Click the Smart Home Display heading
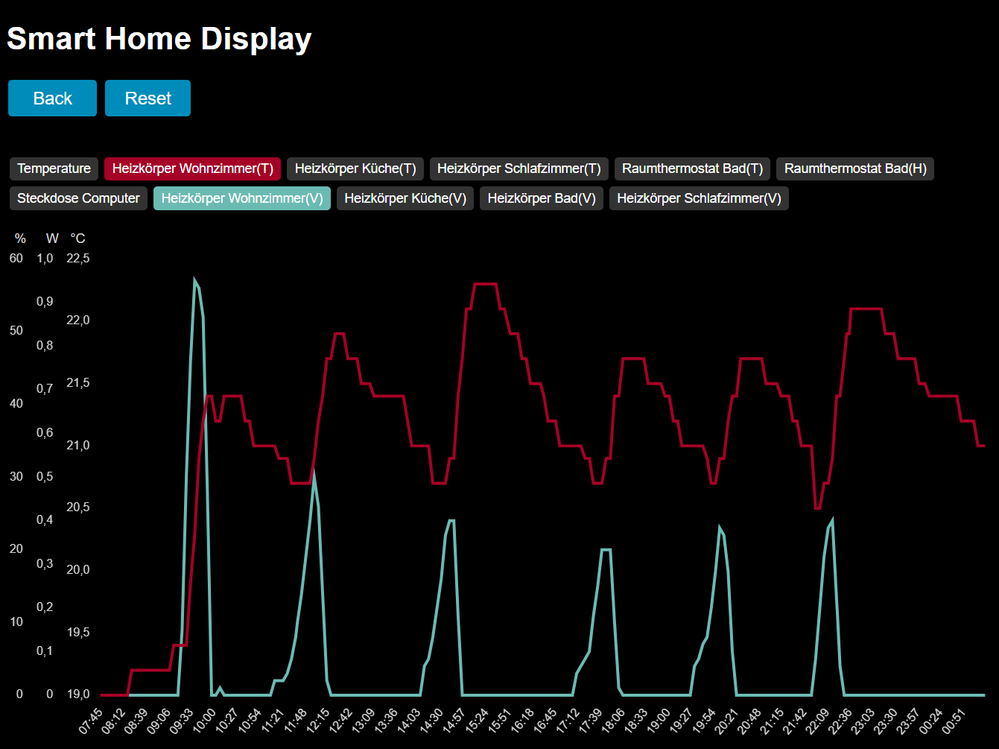This screenshot has width=999, height=749. click(159, 39)
